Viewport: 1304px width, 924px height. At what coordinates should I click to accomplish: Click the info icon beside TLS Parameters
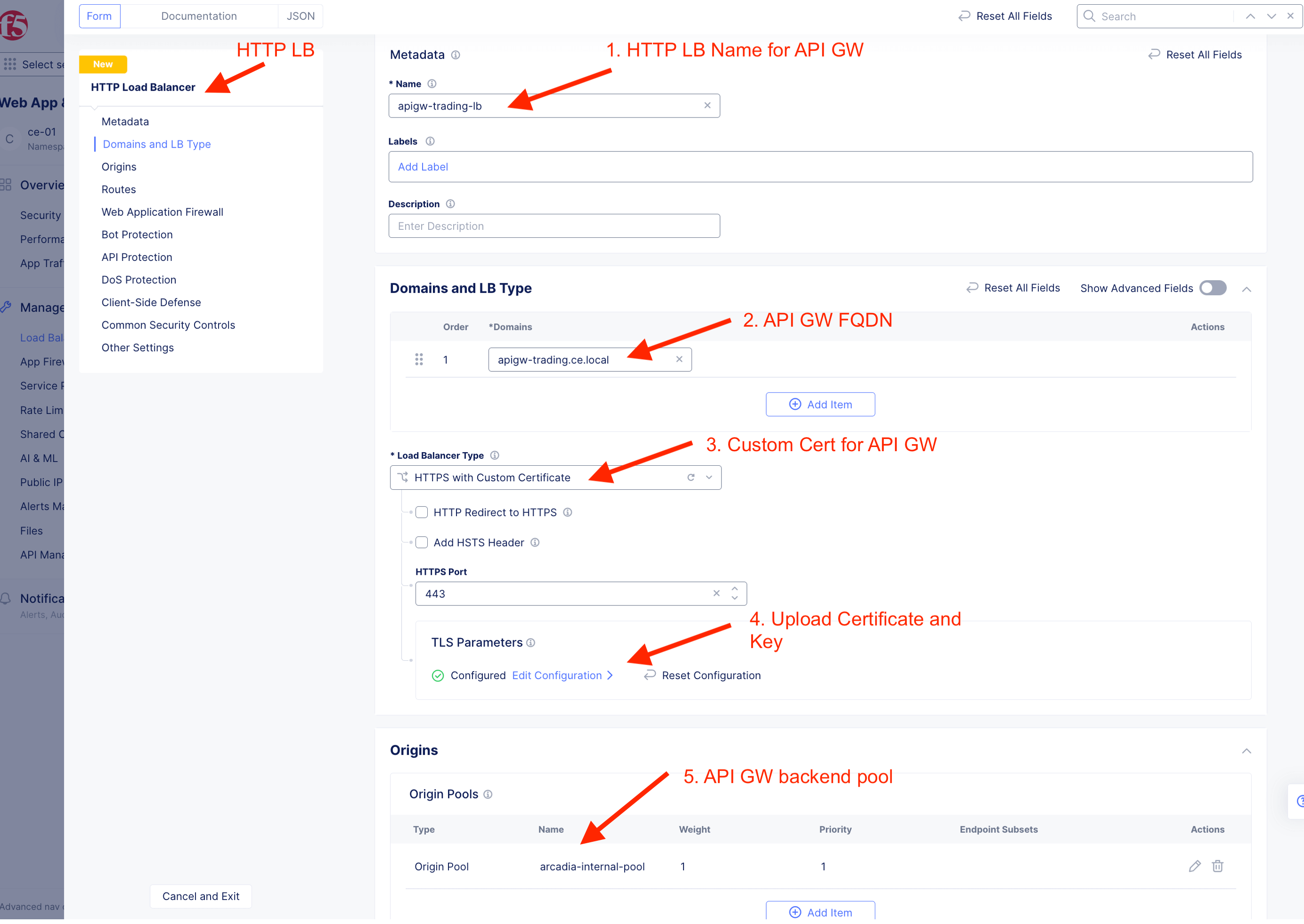(530, 643)
